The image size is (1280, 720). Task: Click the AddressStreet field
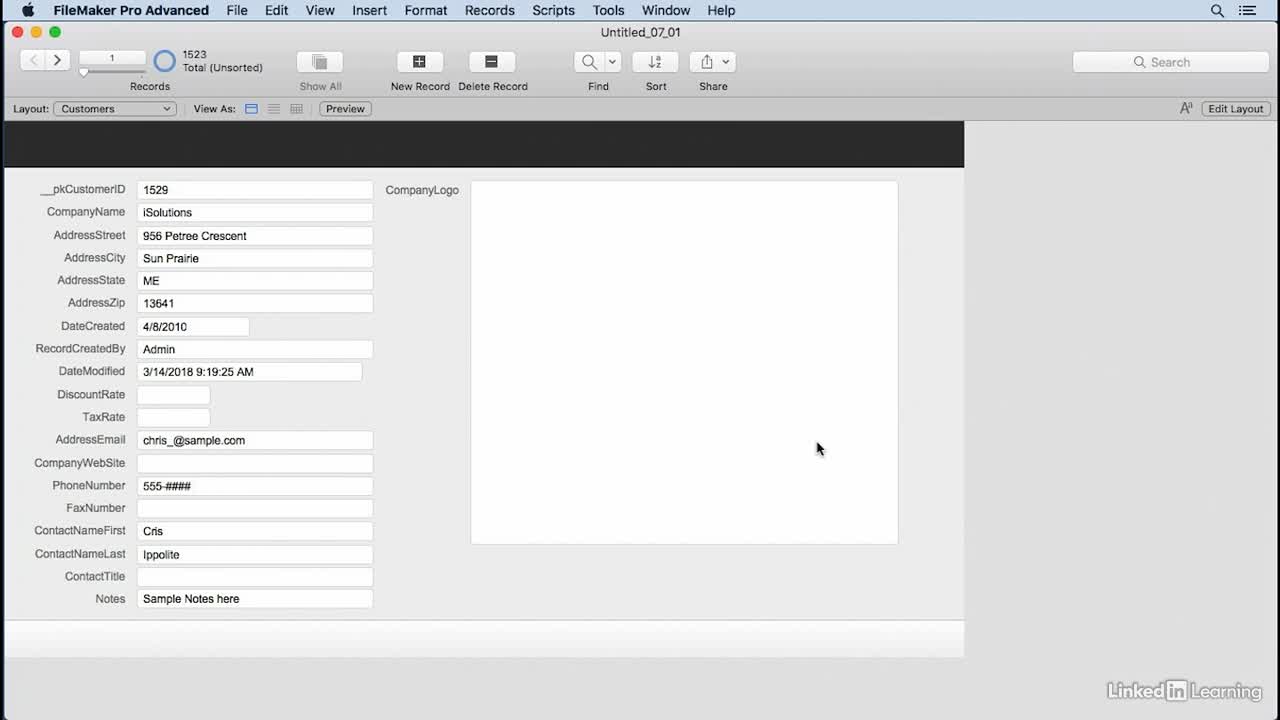tap(255, 236)
